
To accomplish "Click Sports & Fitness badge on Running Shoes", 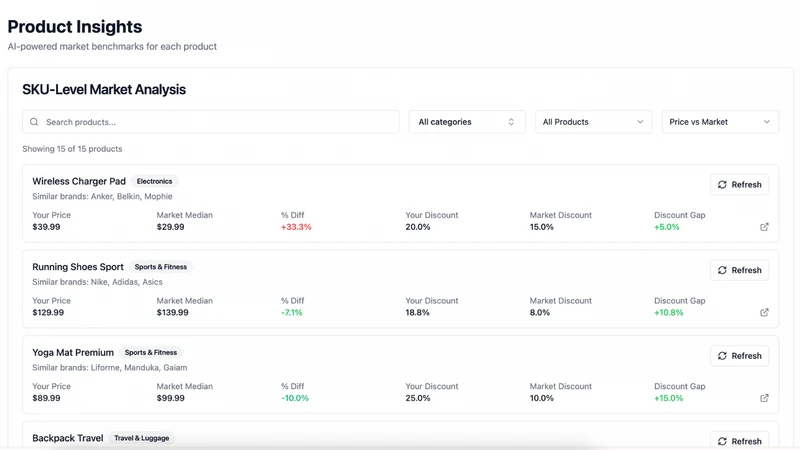I will (x=161, y=267).
